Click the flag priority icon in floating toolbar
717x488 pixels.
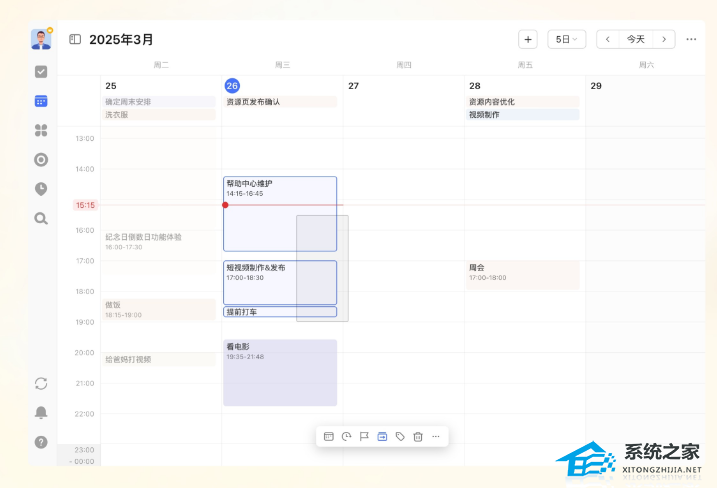pos(364,436)
